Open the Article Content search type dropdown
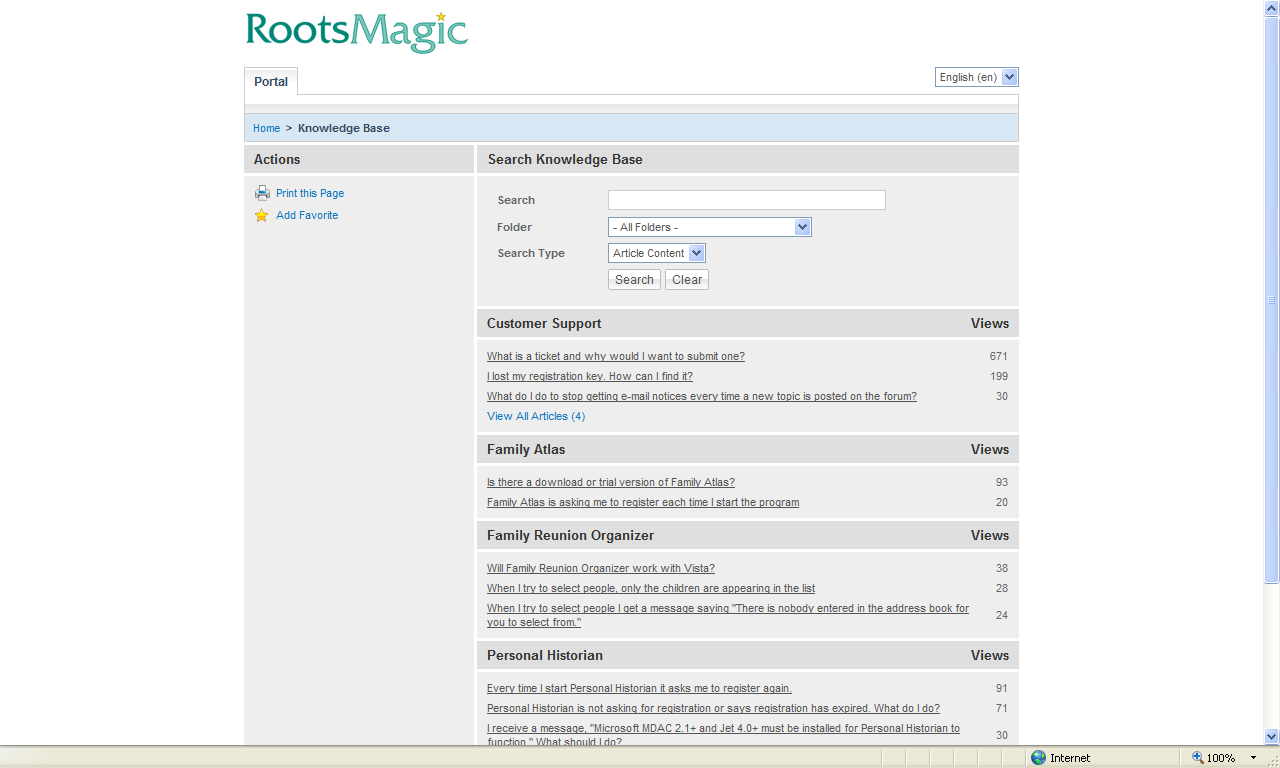 pos(657,253)
